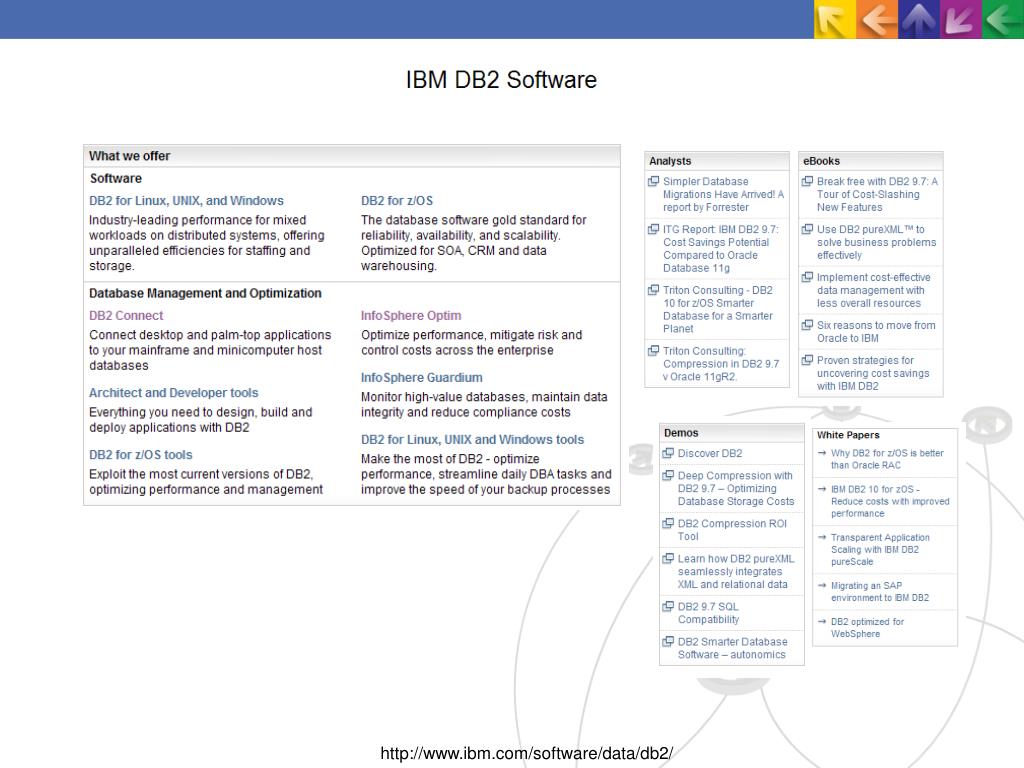Image resolution: width=1024 pixels, height=768 pixels.
Task: Click the popup icon beside Discover DB2
Action: 668,453
